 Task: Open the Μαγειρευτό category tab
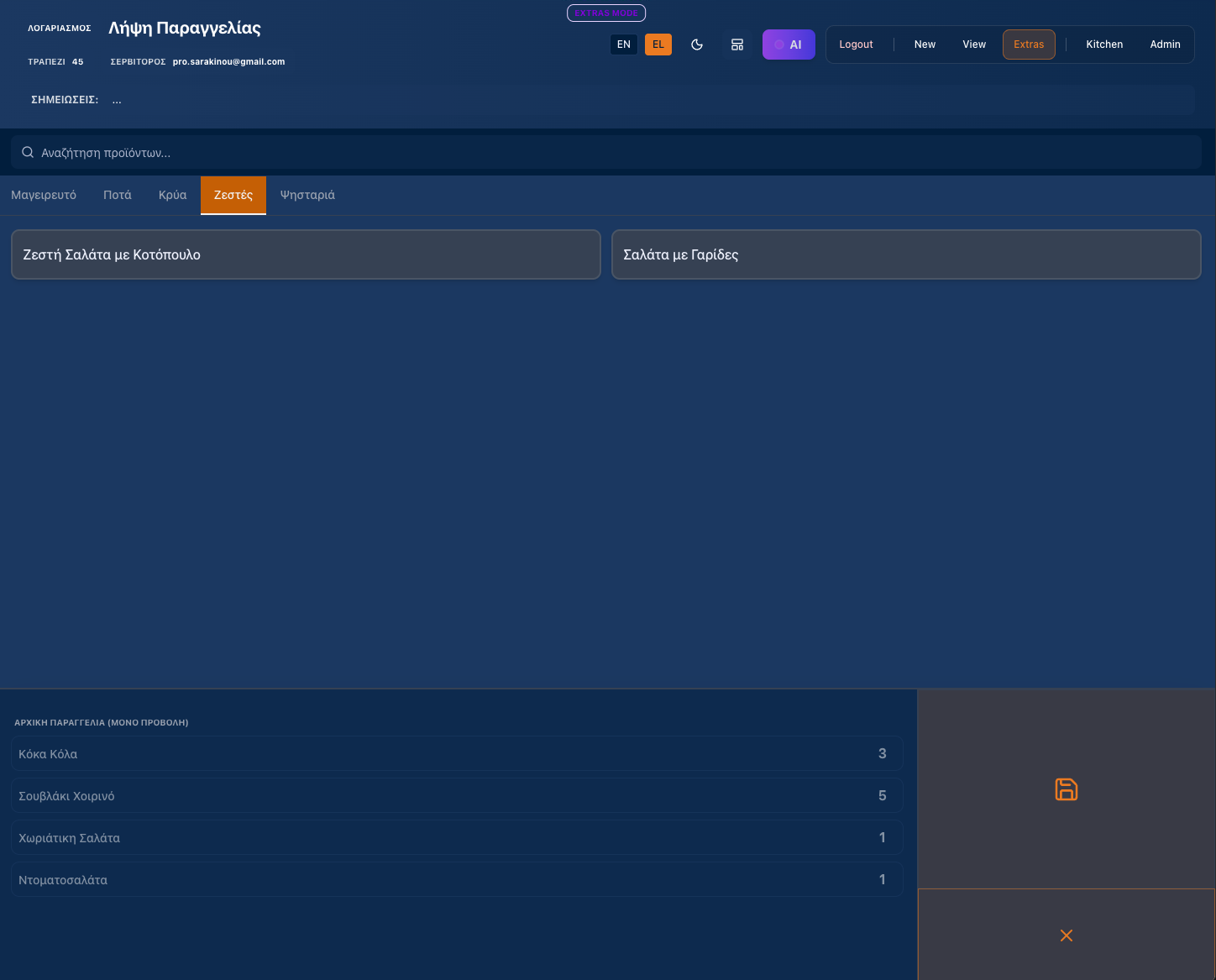pyautogui.click(x=44, y=195)
